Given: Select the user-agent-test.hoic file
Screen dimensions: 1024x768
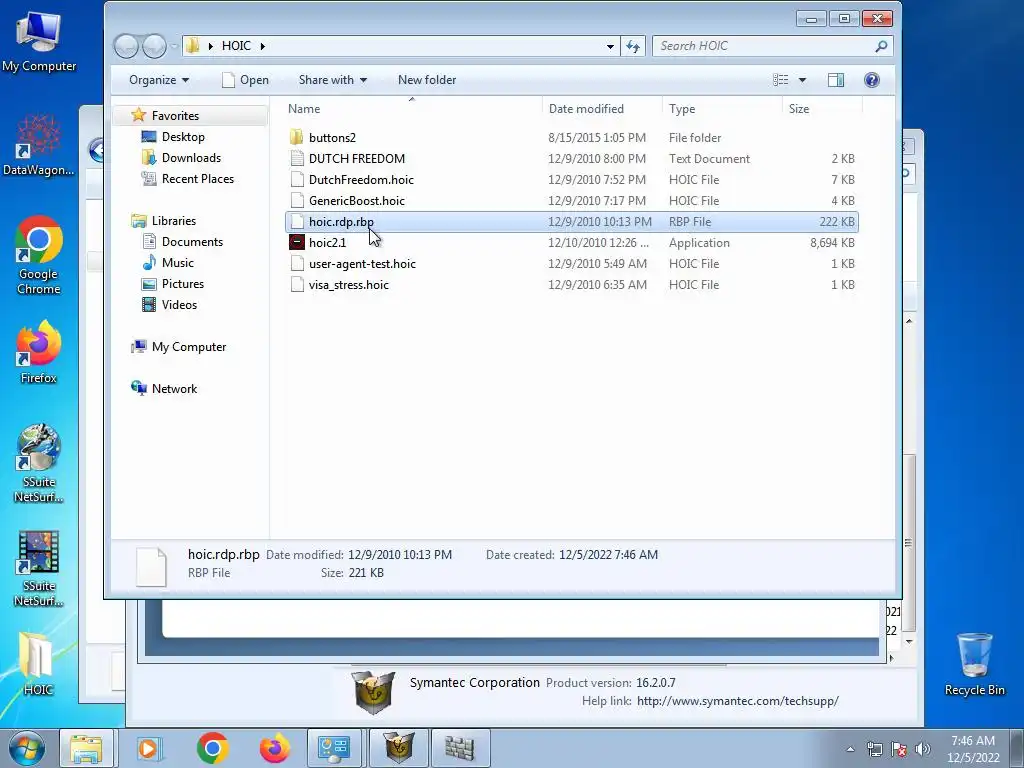Looking at the screenshot, I should 571,264.
